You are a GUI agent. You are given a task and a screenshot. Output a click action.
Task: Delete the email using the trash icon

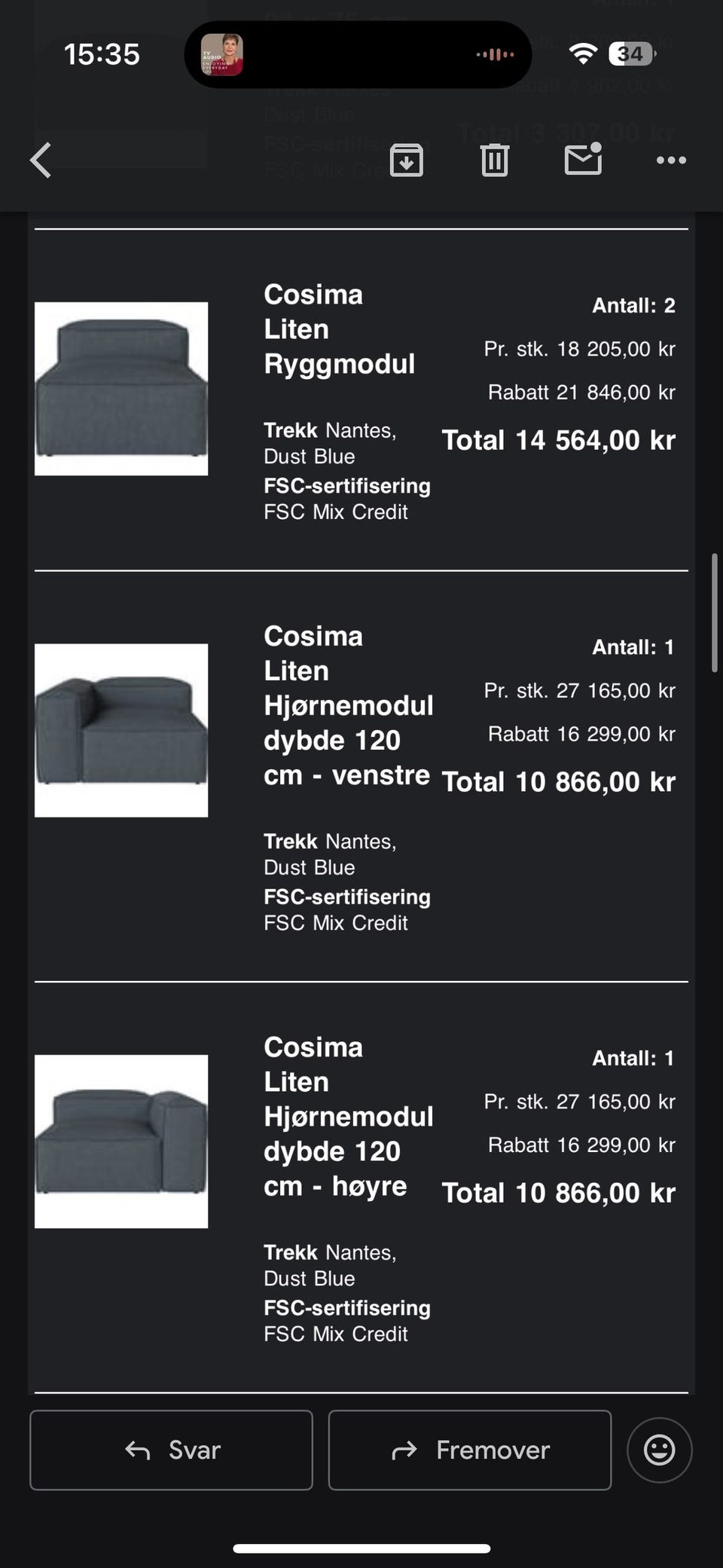pyautogui.click(x=495, y=160)
